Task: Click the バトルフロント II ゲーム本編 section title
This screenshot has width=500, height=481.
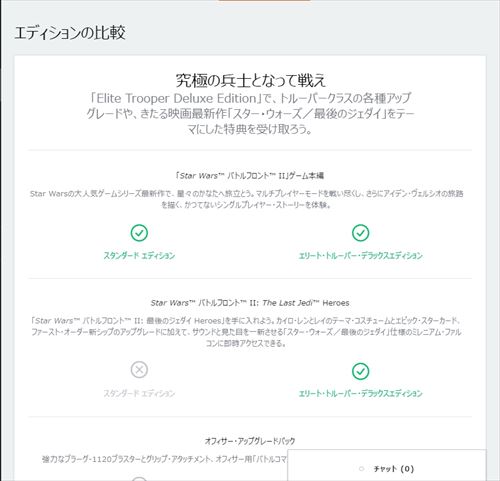Action: coord(250,176)
